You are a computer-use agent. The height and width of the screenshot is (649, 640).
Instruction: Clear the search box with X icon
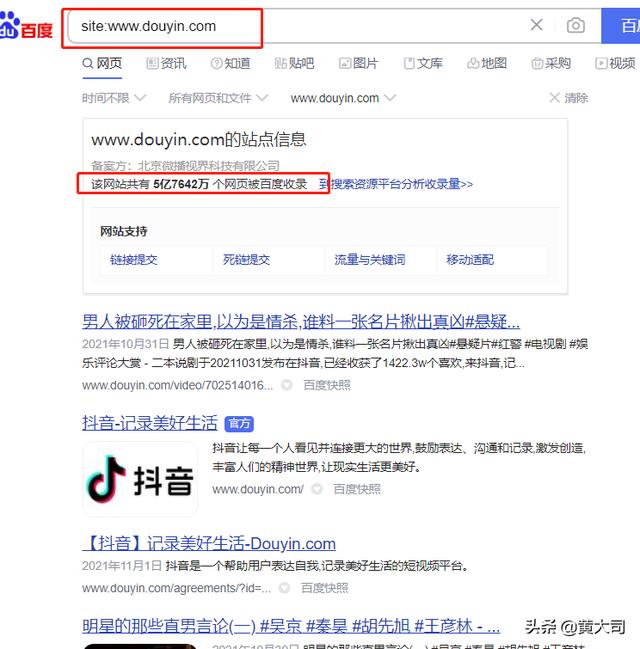(537, 25)
